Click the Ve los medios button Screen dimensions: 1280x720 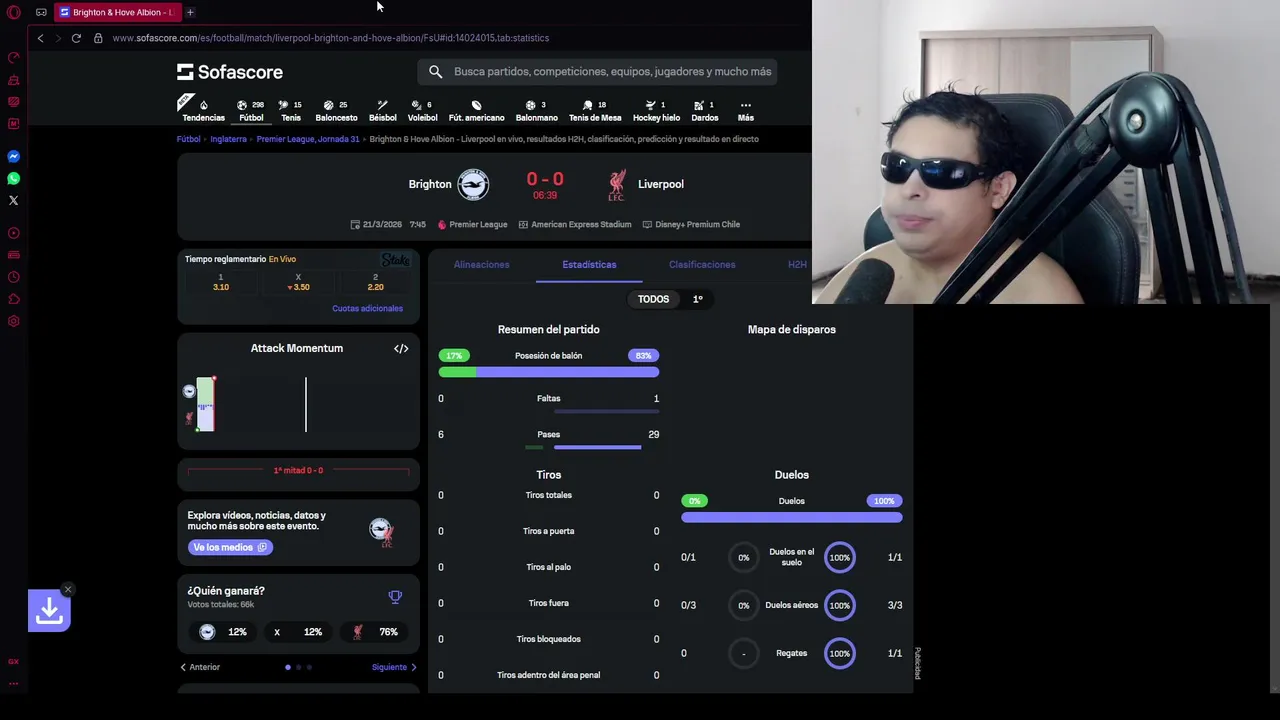point(230,547)
